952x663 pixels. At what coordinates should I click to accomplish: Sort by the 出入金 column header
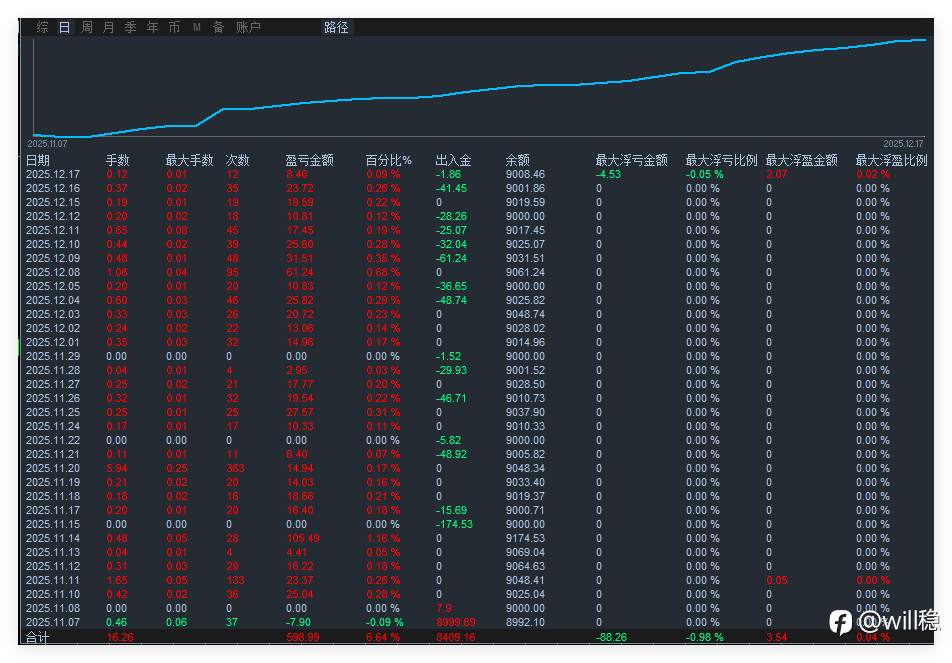(x=454, y=160)
